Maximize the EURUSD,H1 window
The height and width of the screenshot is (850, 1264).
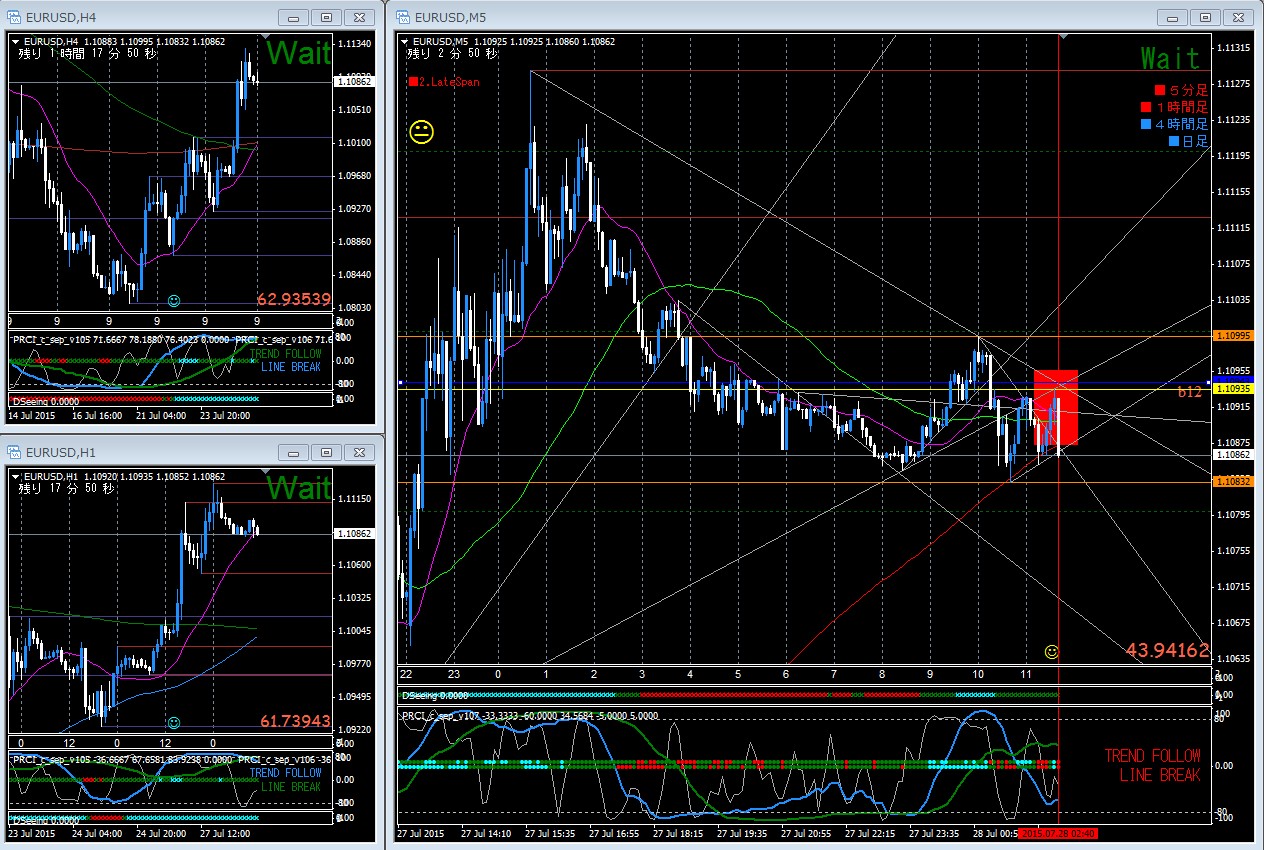click(x=324, y=450)
